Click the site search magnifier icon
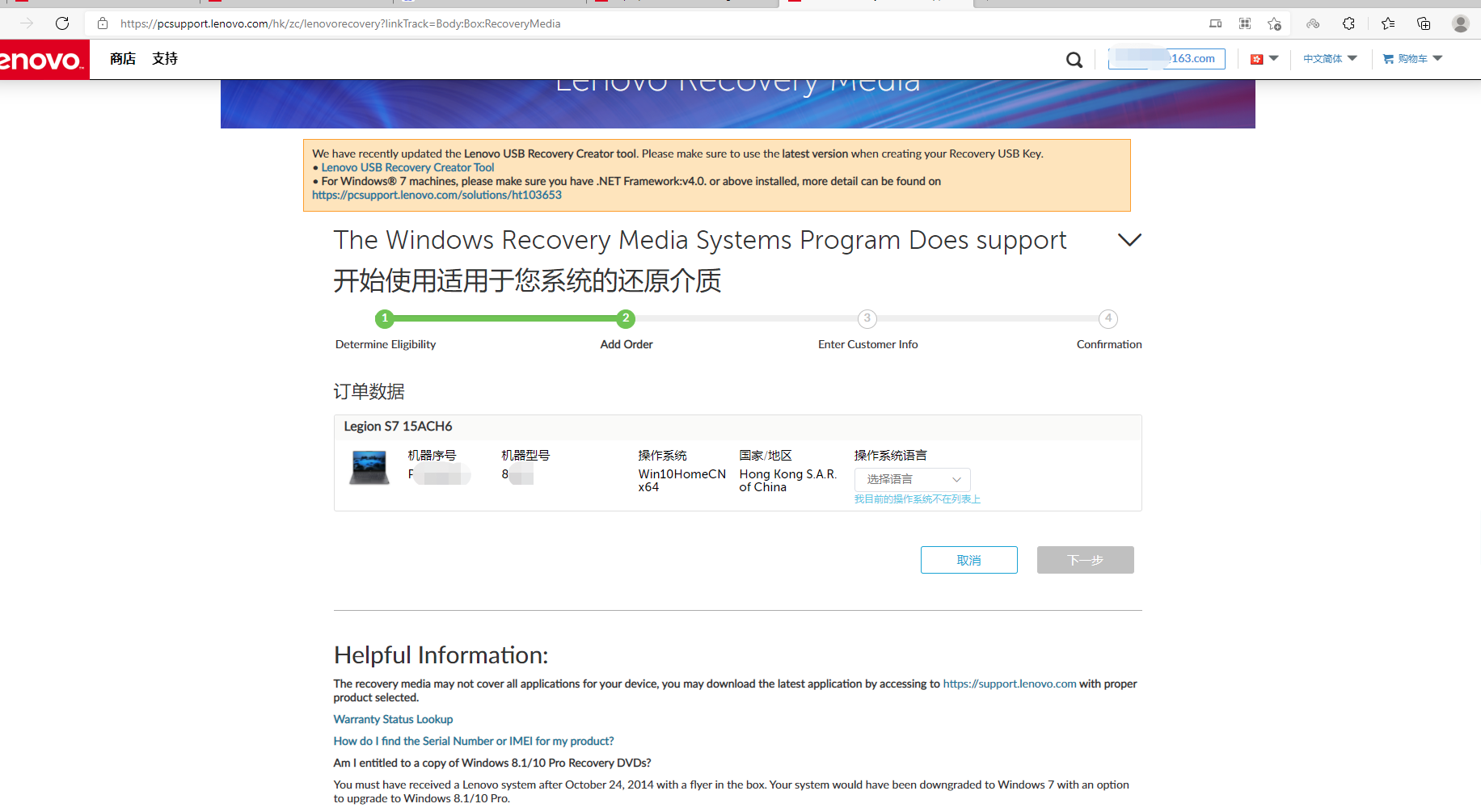Screen dimensions: 1481x812 tap(1074, 59)
